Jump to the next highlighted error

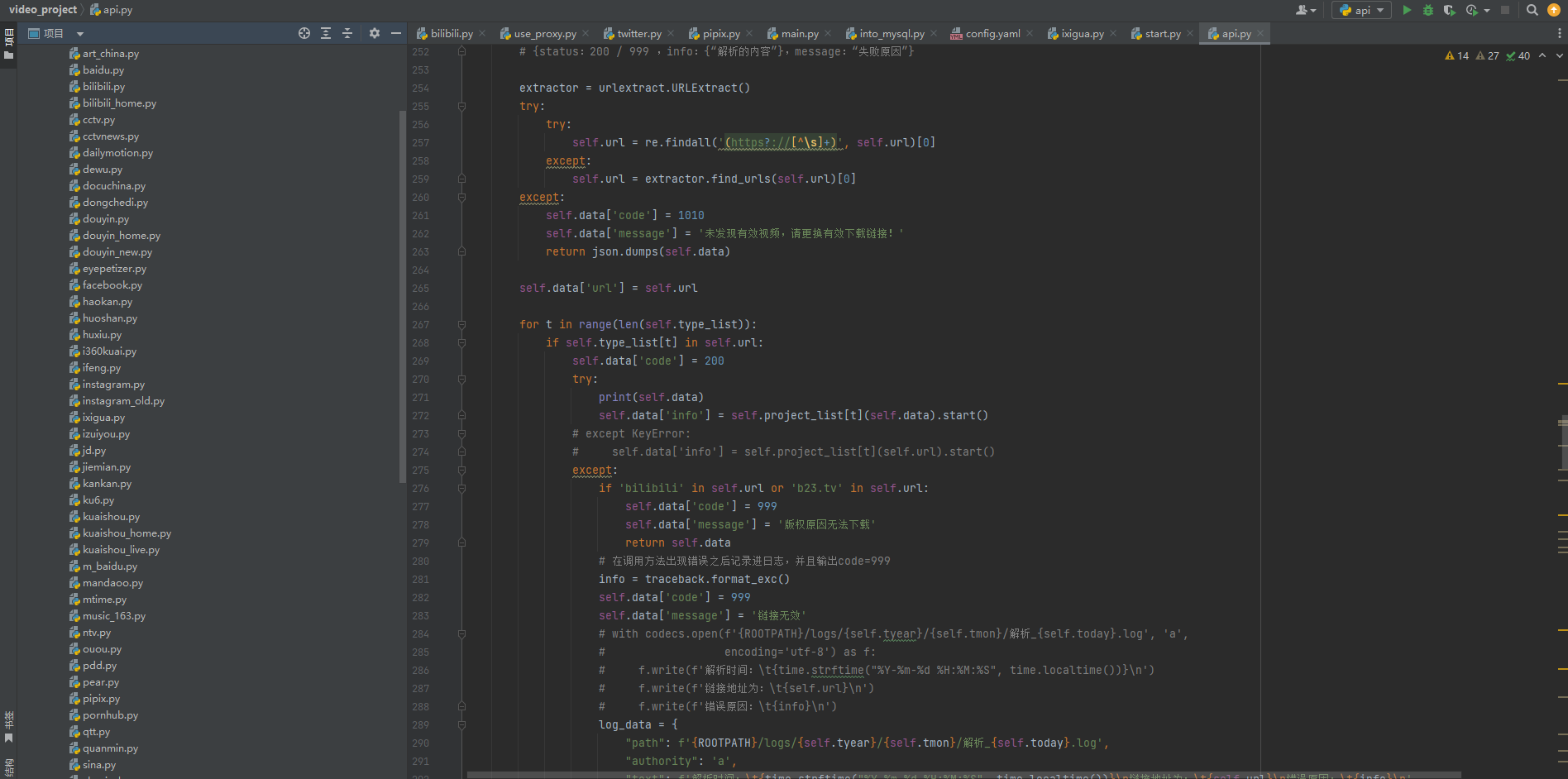click(1560, 55)
